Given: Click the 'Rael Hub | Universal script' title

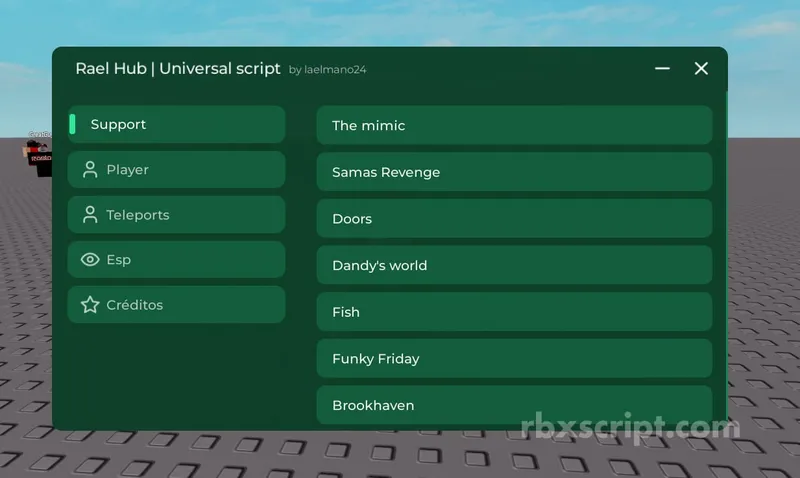Looking at the screenshot, I should pos(178,68).
